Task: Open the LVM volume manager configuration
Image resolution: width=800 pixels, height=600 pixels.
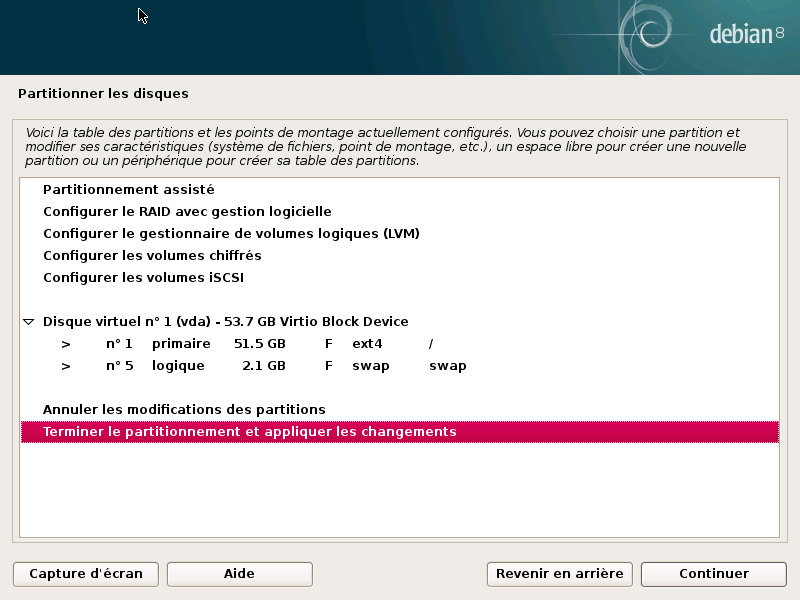Action: click(x=231, y=233)
